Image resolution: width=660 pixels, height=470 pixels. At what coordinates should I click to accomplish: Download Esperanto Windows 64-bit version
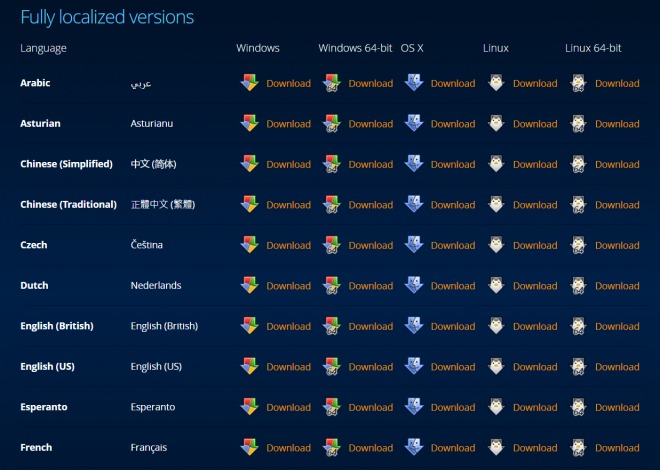[x=370, y=407]
